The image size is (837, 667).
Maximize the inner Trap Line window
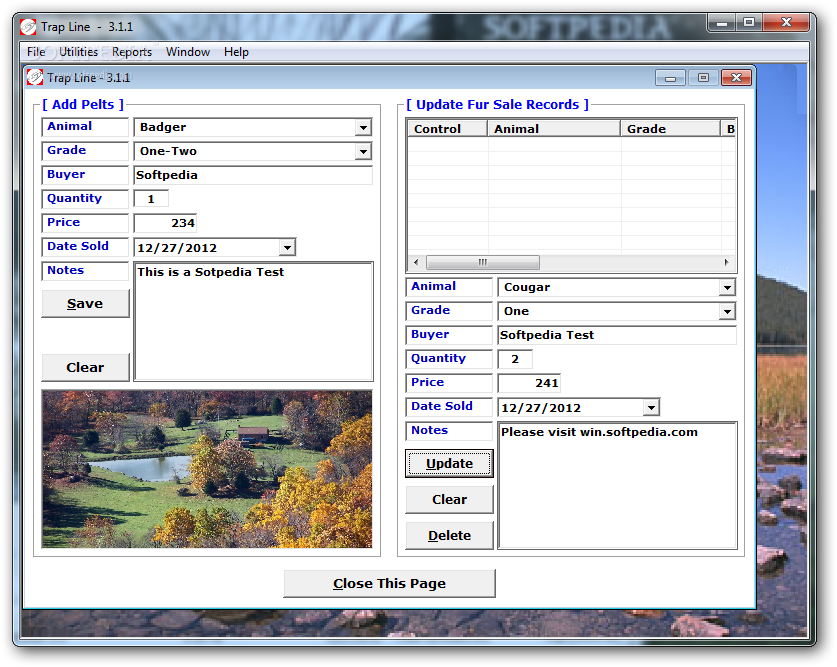coord(703,78)
